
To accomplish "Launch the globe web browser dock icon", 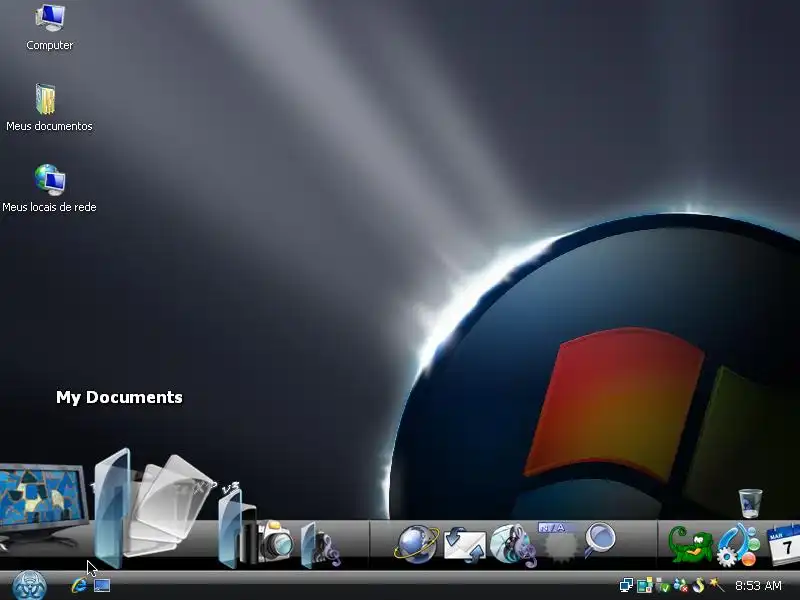I will [416, 544].
